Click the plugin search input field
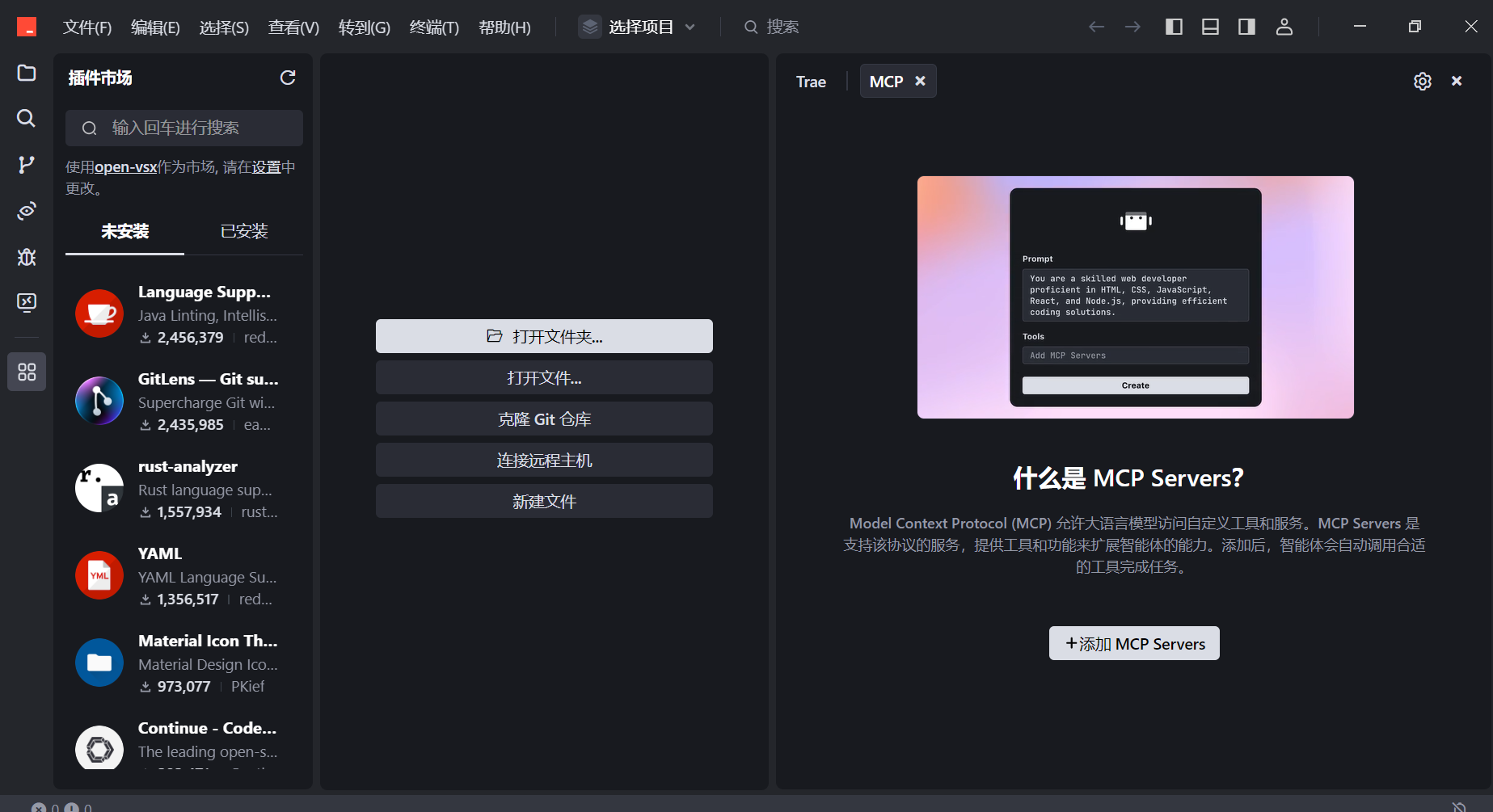Image resolution: width=1493 pixels, height=812 pixels. 183,128
